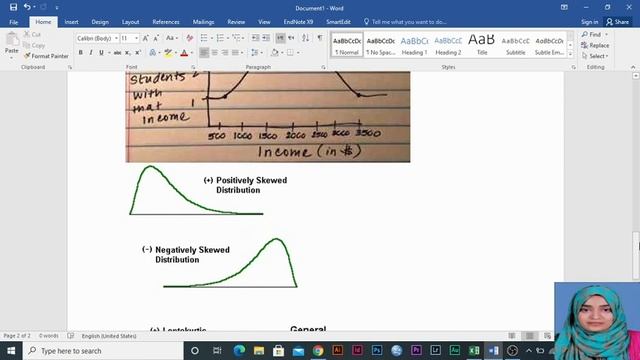640x360 pixels.
Task: Apply the Title style
Action: pos(482,45)
